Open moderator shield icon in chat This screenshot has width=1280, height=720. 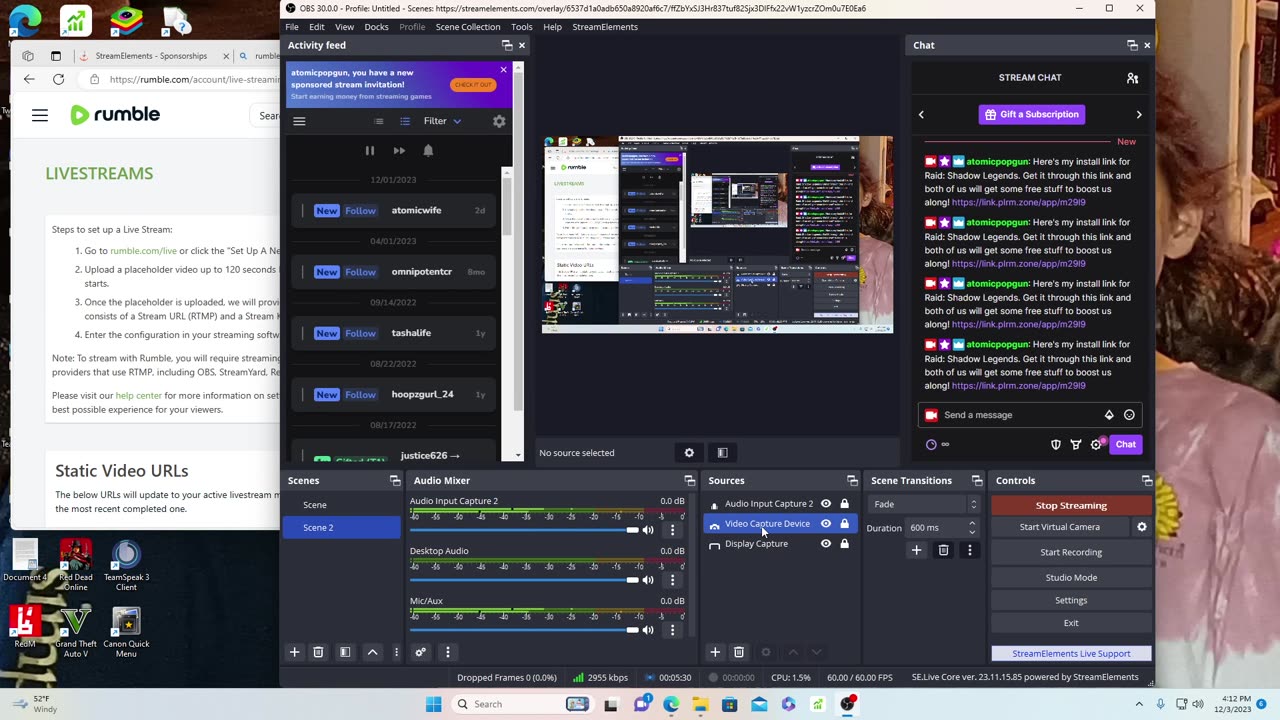[x=1056, y=444]
